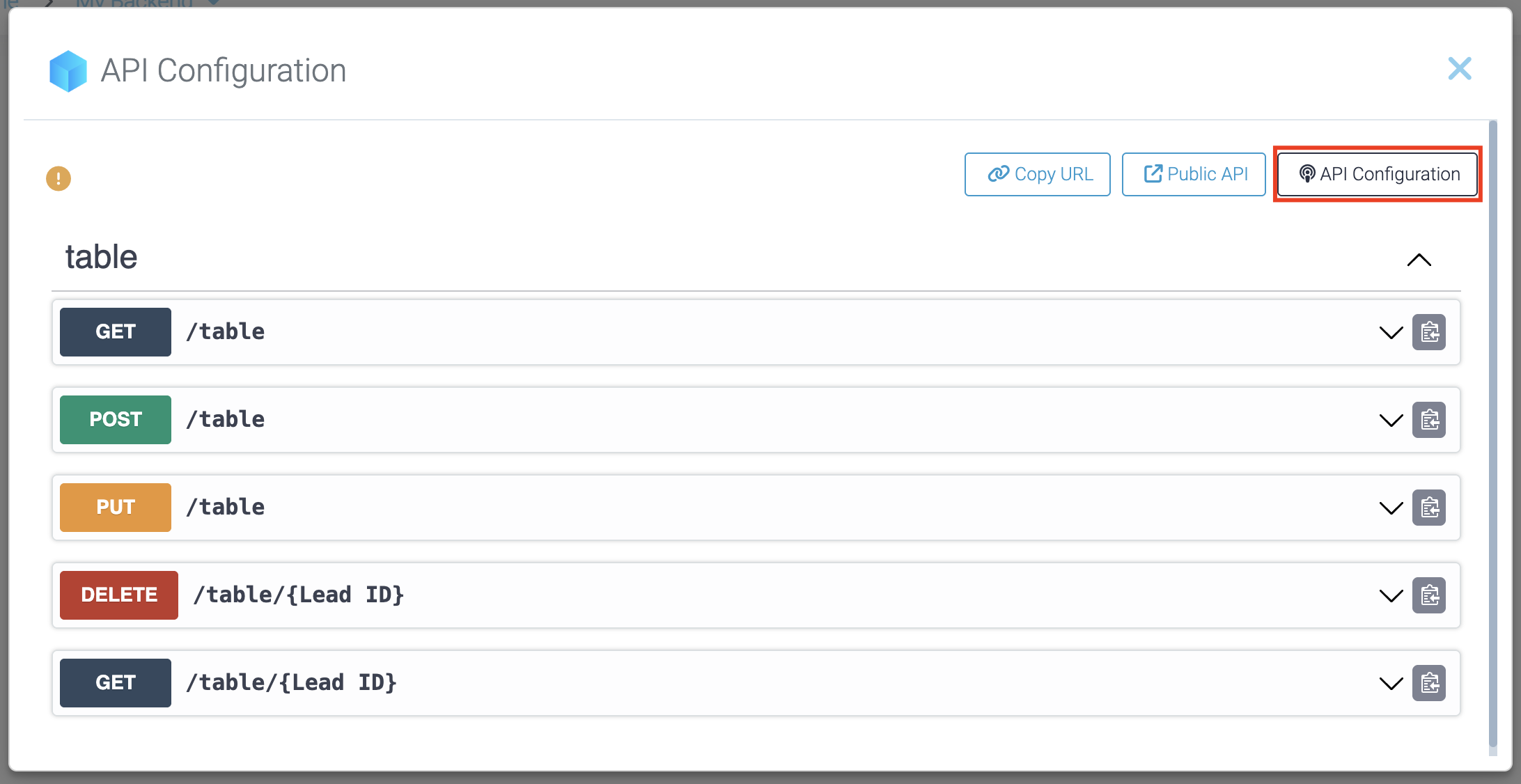Image resolution: width=1521 pixels, height=784 pixels.
Task: Close the API Configuration dialog
Action: pos(1459,69)
